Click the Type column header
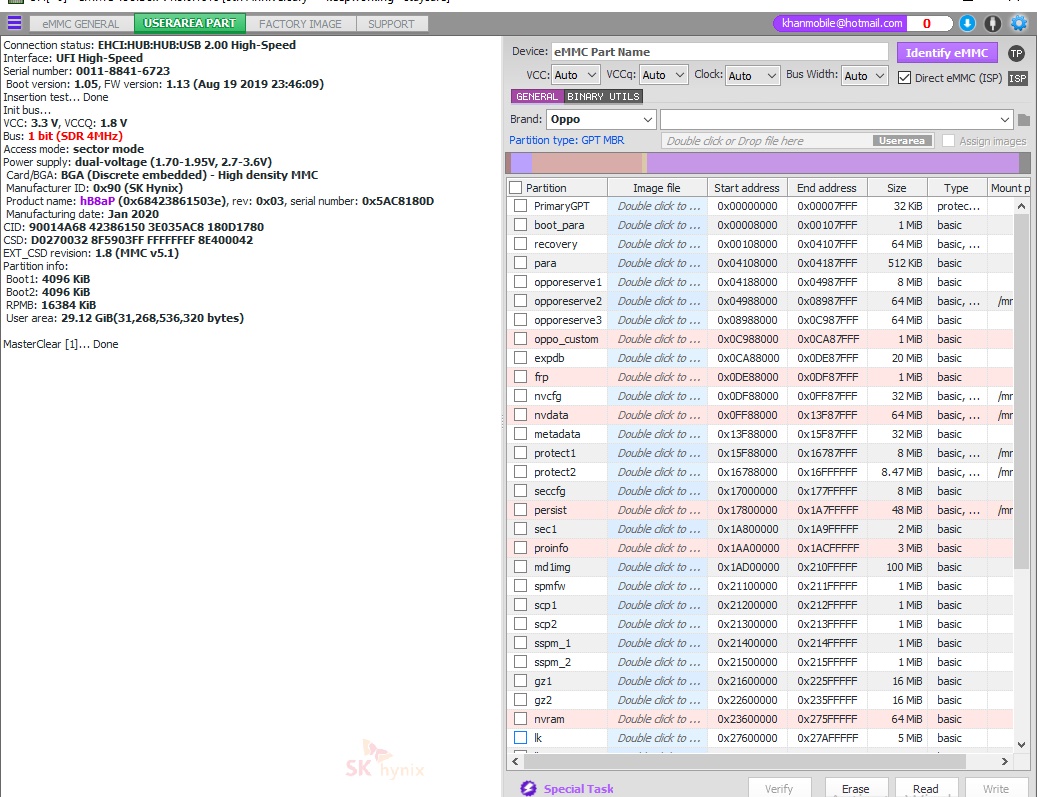Viewport: 1037px width, 797px height. (x=956, y=188)
